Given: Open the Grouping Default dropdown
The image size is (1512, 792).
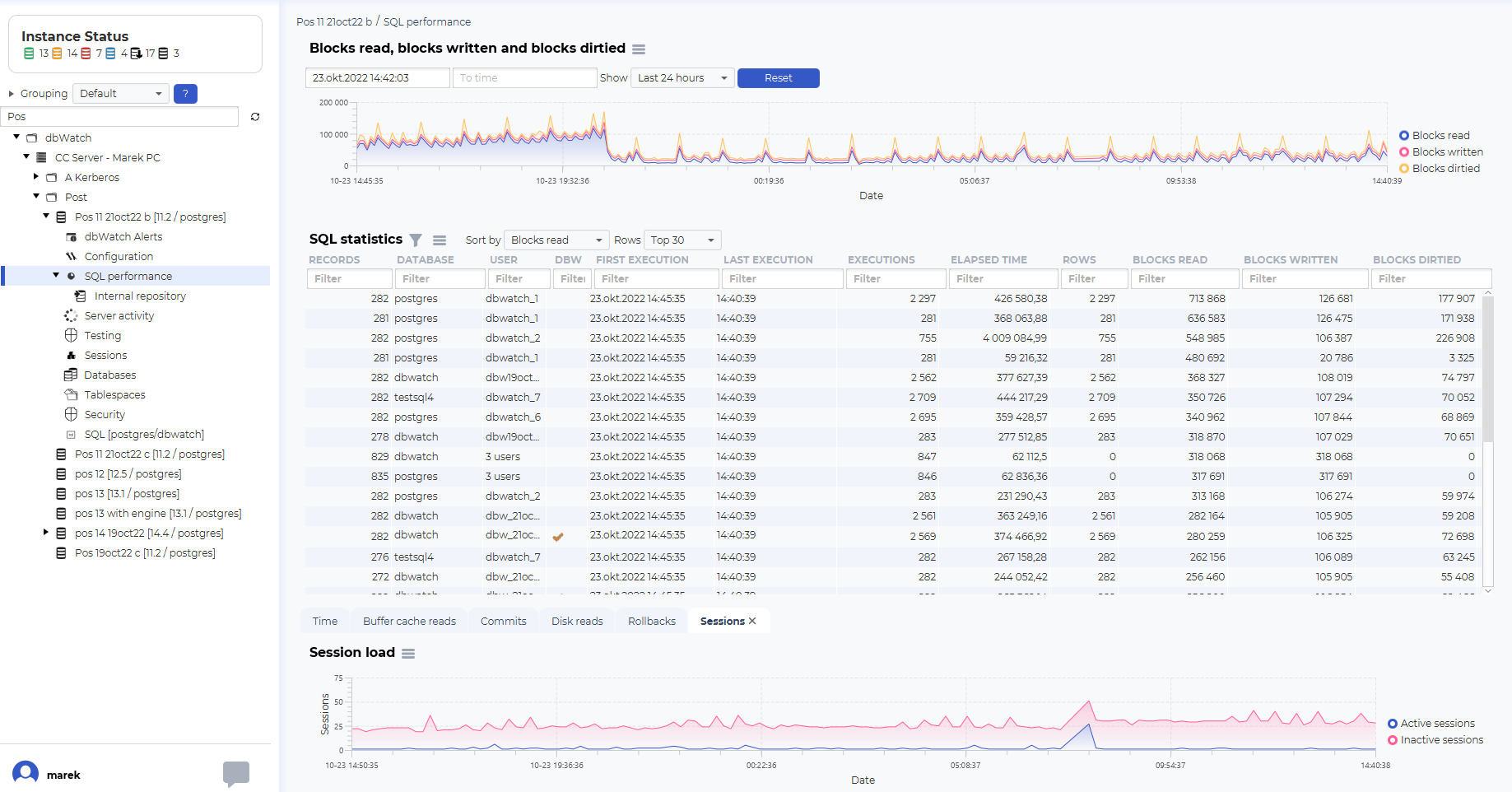Looking at the screenshot, I should coord(121,94).
